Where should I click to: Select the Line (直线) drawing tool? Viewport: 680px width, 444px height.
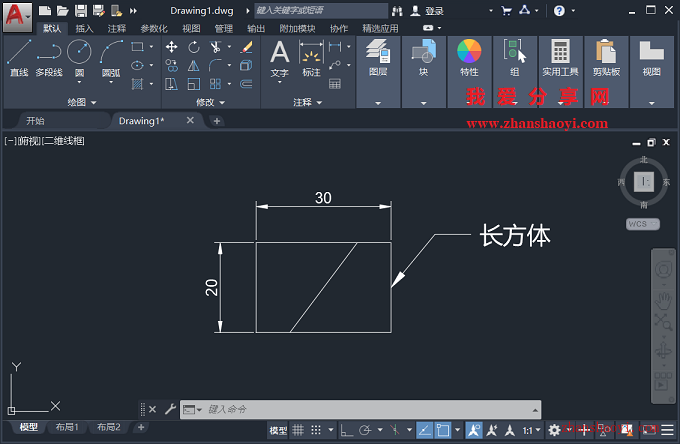point(19,58)
